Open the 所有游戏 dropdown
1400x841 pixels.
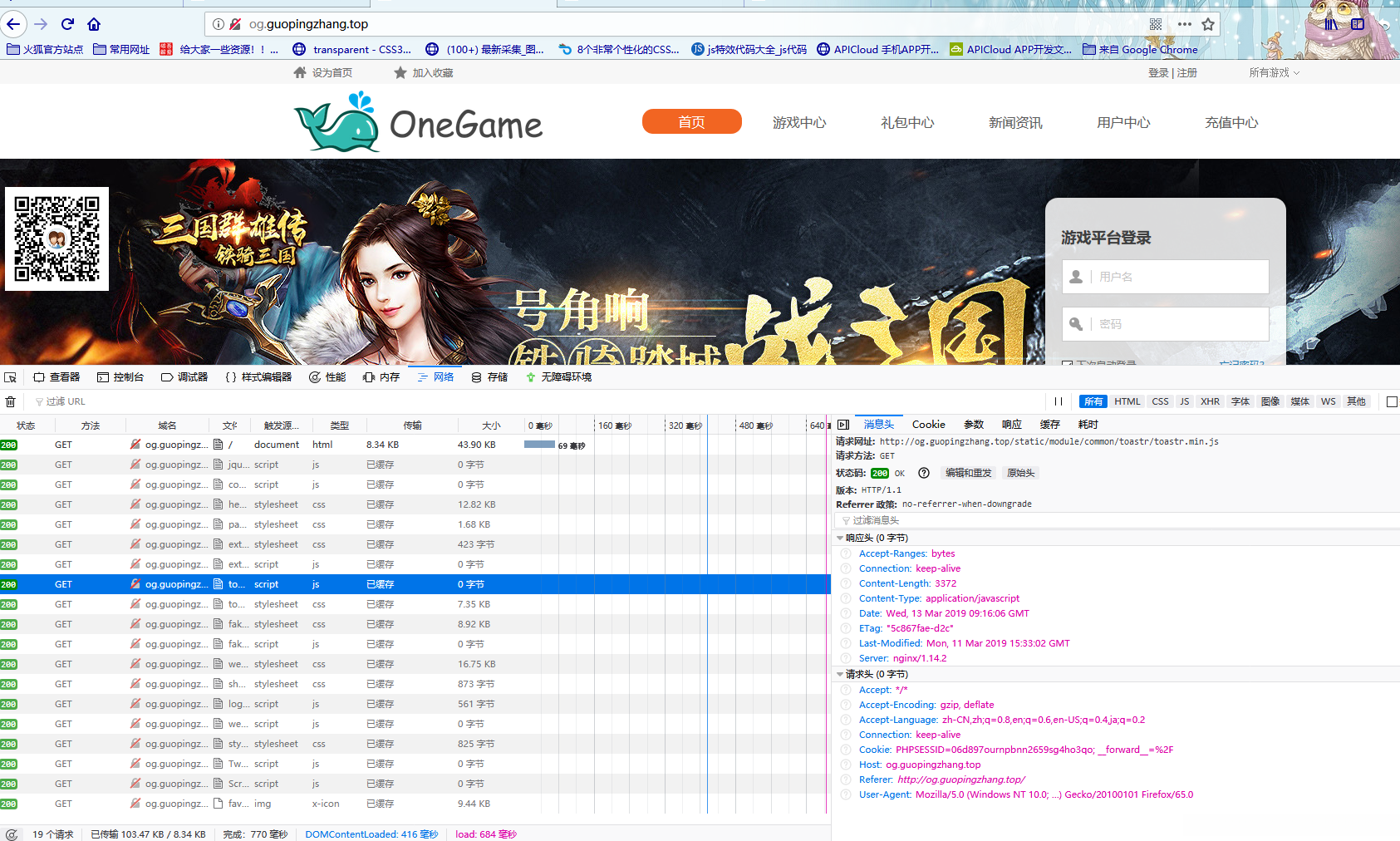click(x=1274, y=73)
